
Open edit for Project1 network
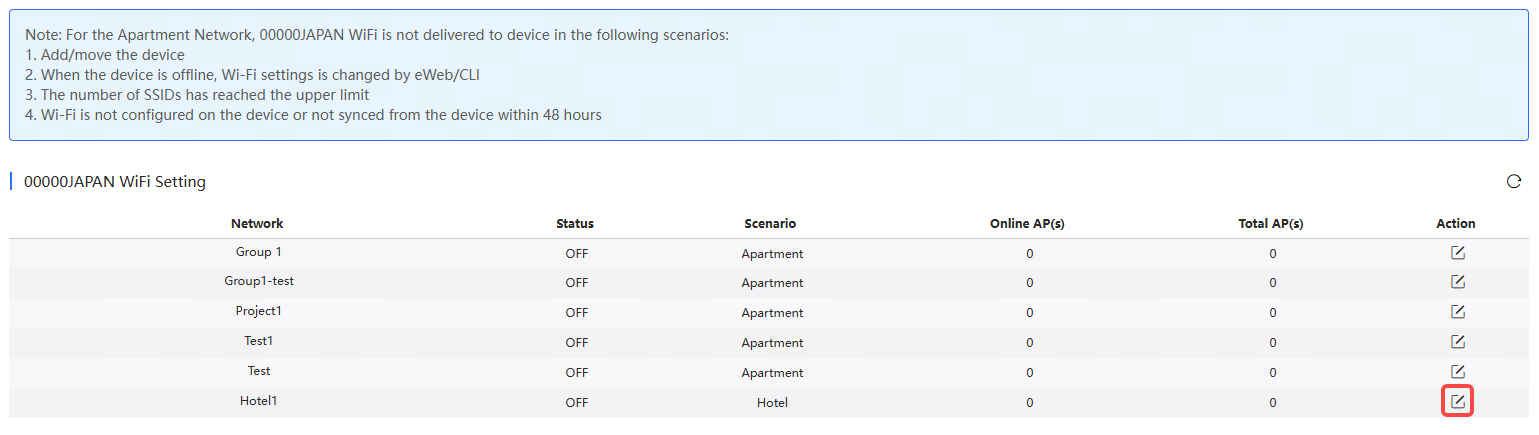[x=1457, y=312]
